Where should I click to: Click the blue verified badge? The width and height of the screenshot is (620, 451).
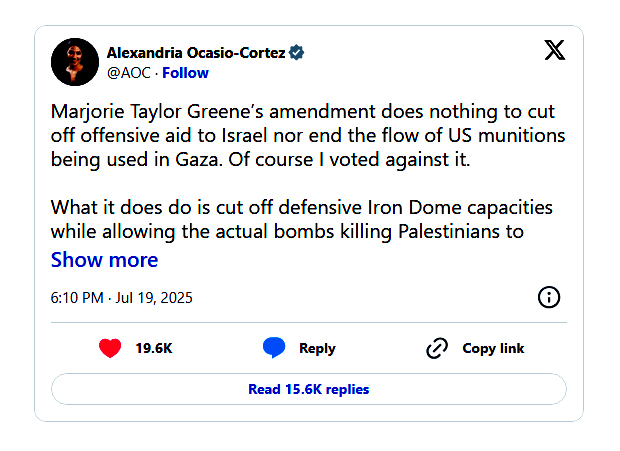(296, 52)
